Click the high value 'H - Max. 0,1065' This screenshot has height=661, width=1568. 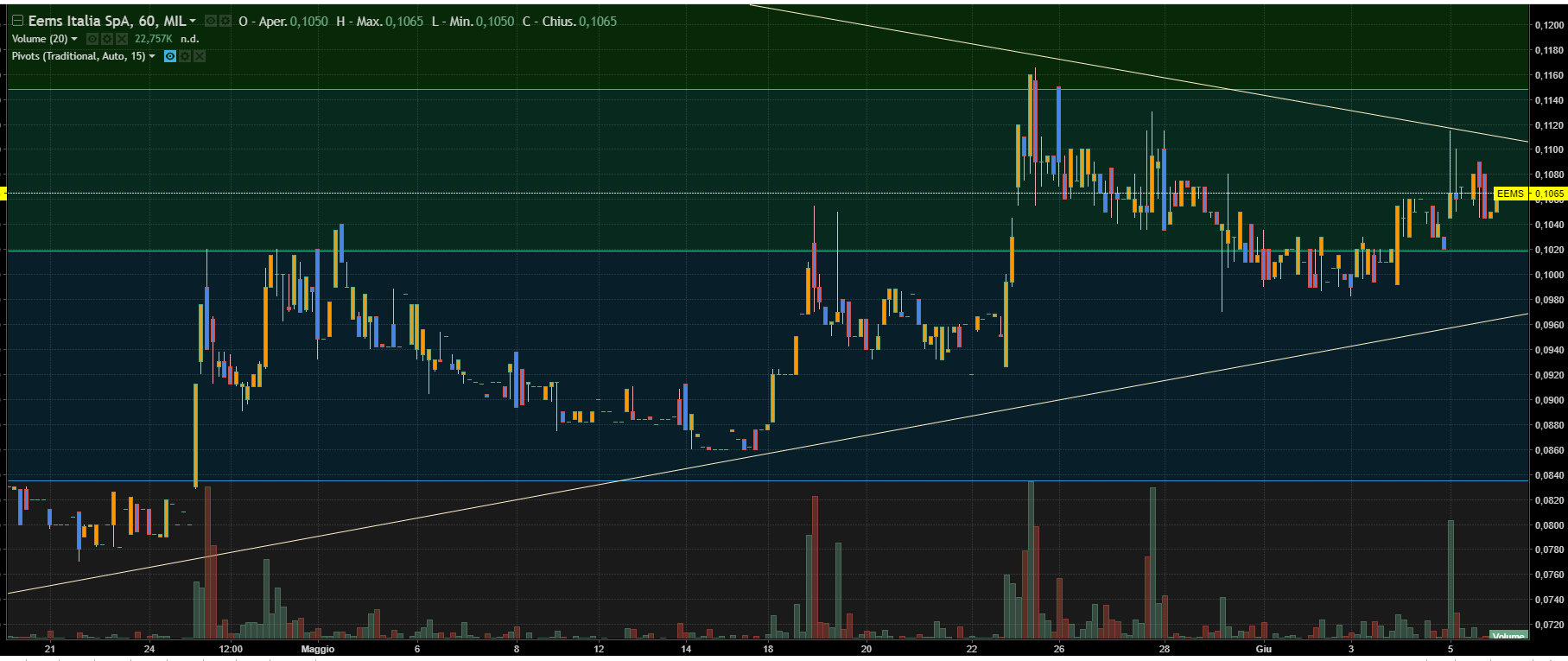[380, 21]
